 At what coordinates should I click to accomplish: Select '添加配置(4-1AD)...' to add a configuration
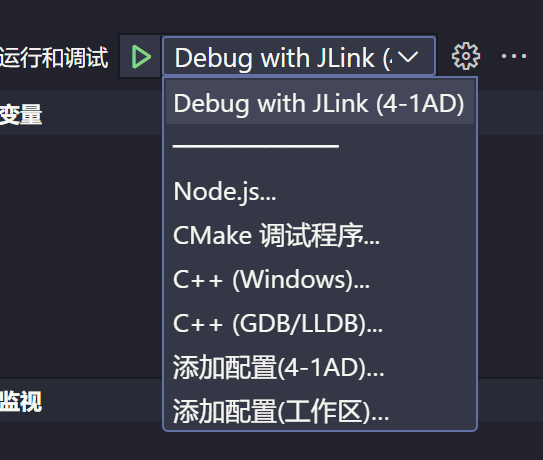point(320,368)
